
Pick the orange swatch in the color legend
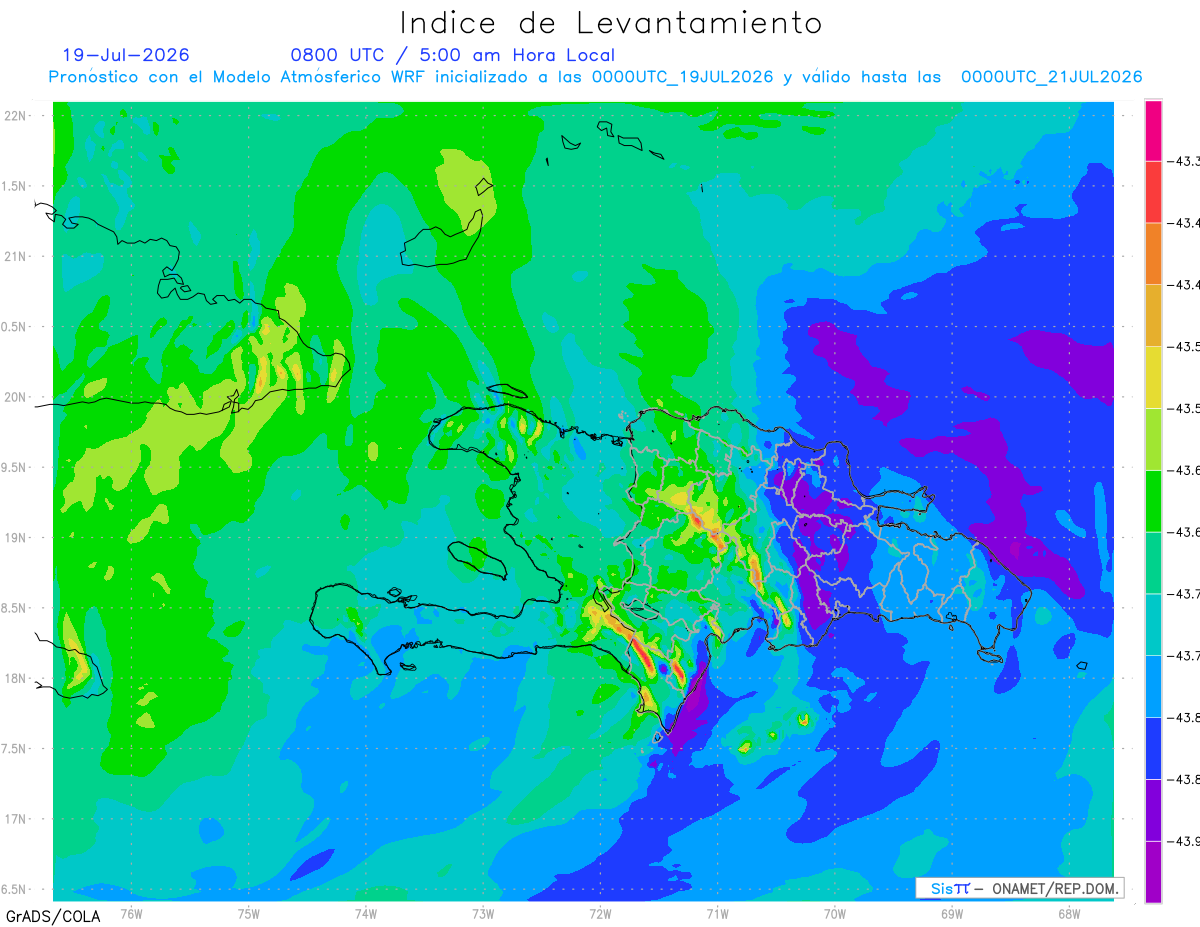(1153, 254)
